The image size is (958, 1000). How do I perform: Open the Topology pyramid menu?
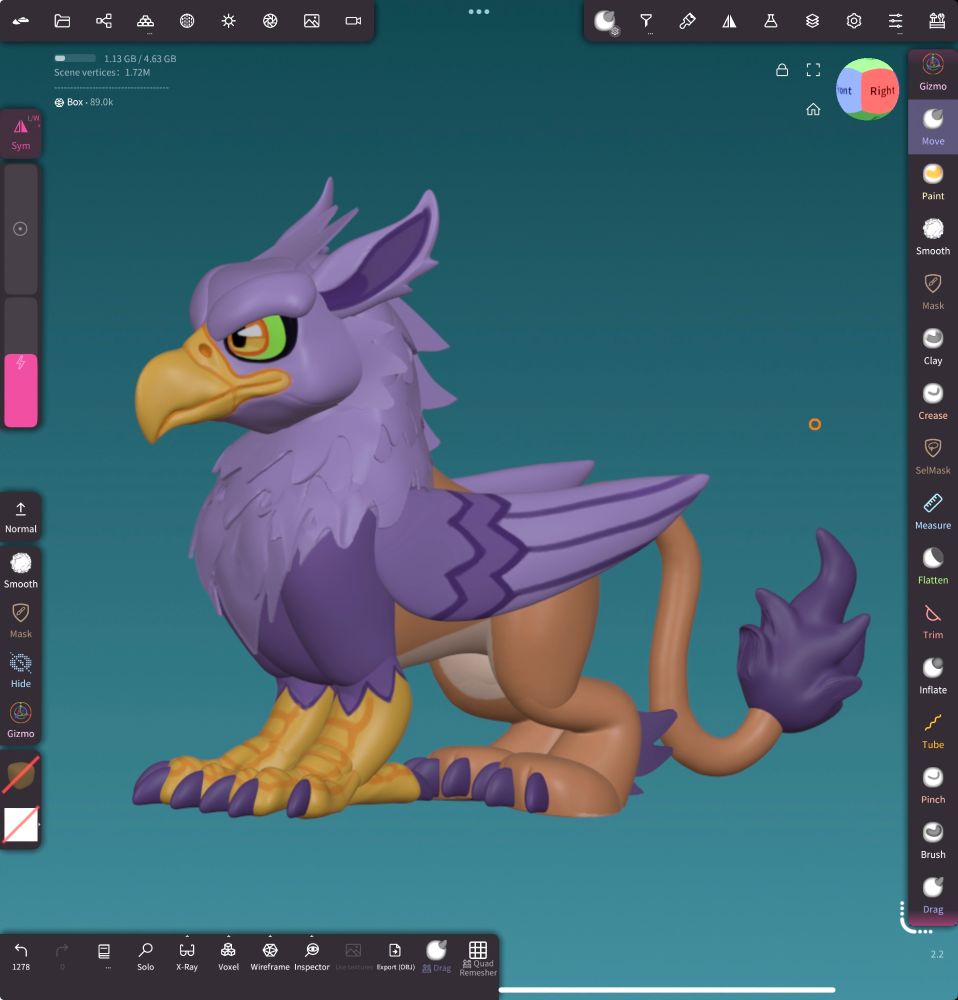(x=145, y=21)
